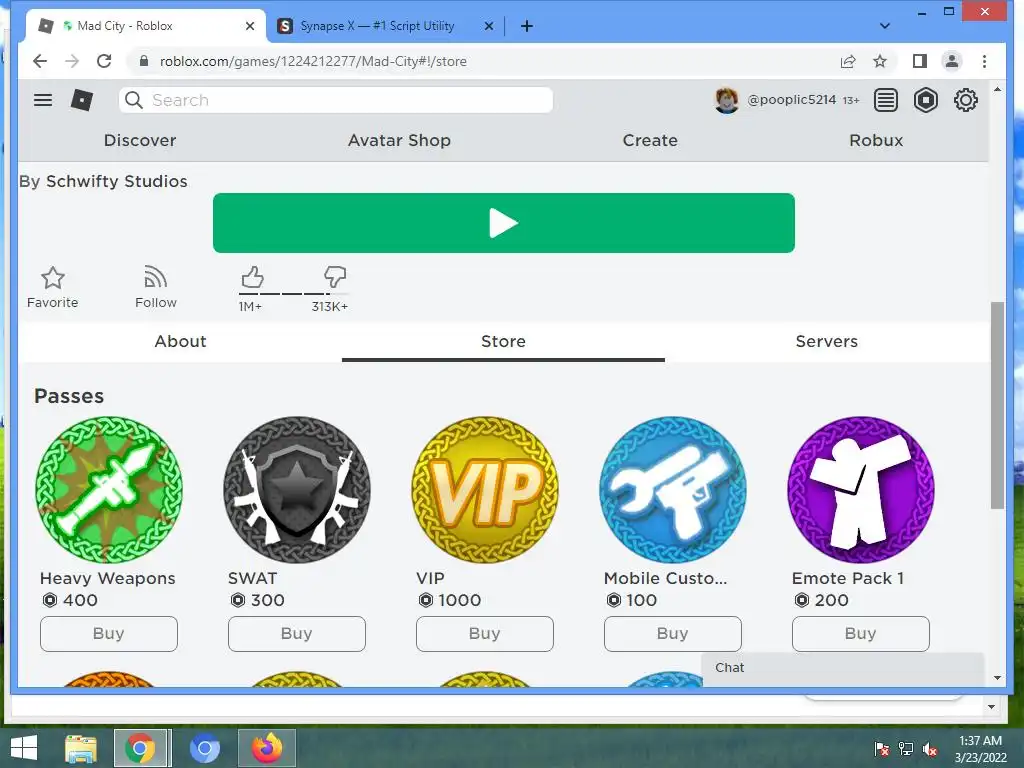Switch to the Synapse X tab
Screen dimensions: 1024x768
point(377,26)
